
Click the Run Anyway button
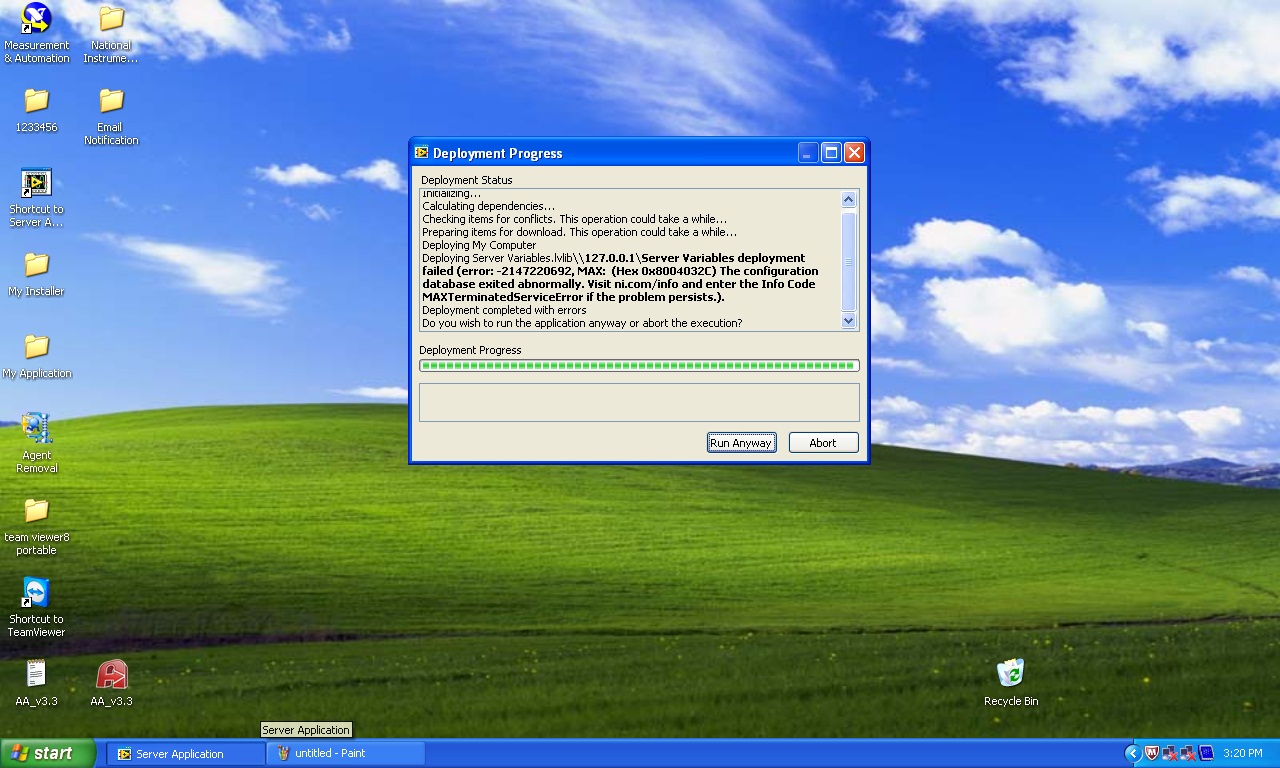741,443
